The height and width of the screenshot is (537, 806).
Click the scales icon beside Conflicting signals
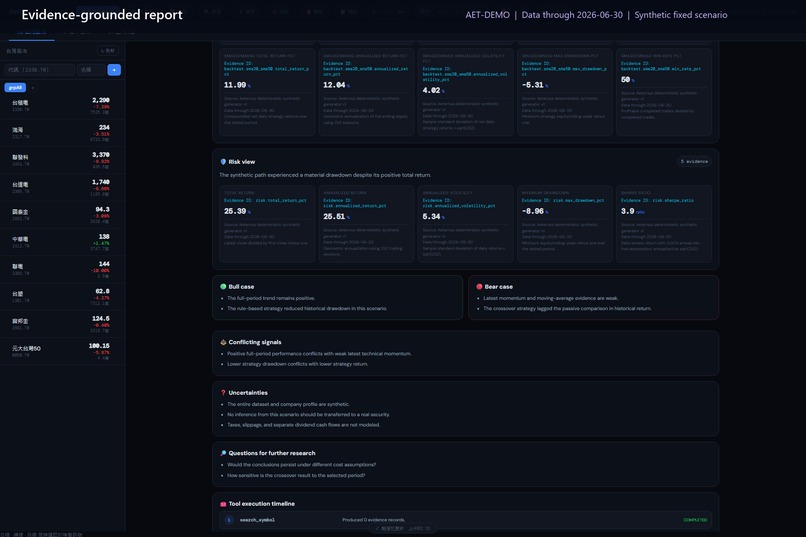pos(223,342)
